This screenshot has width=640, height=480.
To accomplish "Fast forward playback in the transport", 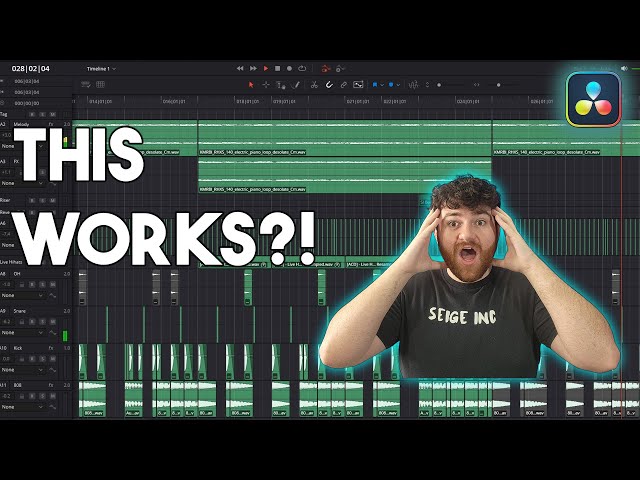I will click(253, 69).
